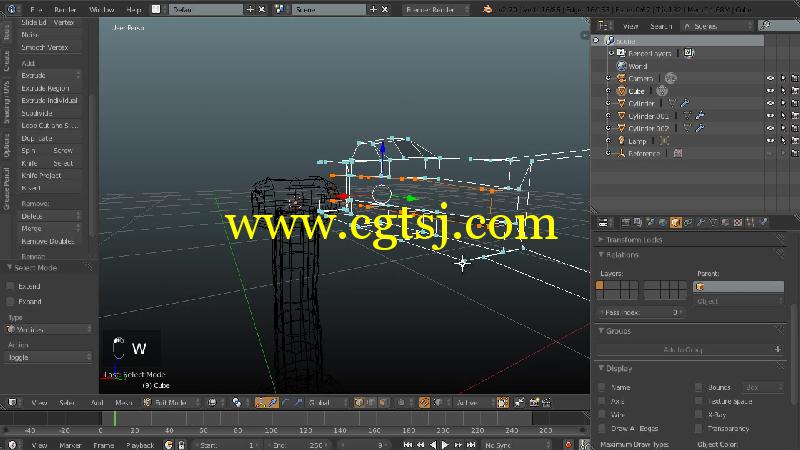The width and height of the screenshot is (800, 450).
Task: Play animation forward in timeline
Action: [445, 445]
